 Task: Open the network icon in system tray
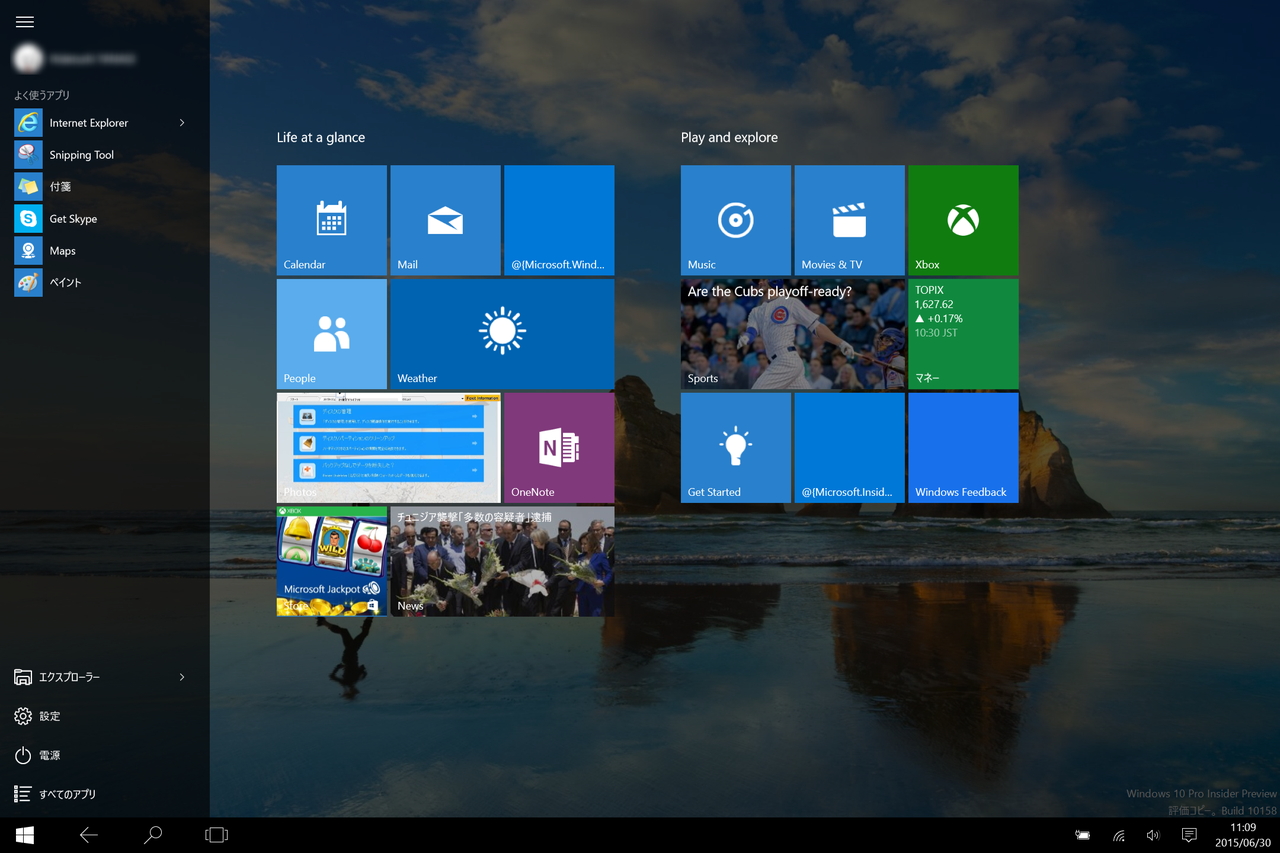click(x=1119, y=835)
